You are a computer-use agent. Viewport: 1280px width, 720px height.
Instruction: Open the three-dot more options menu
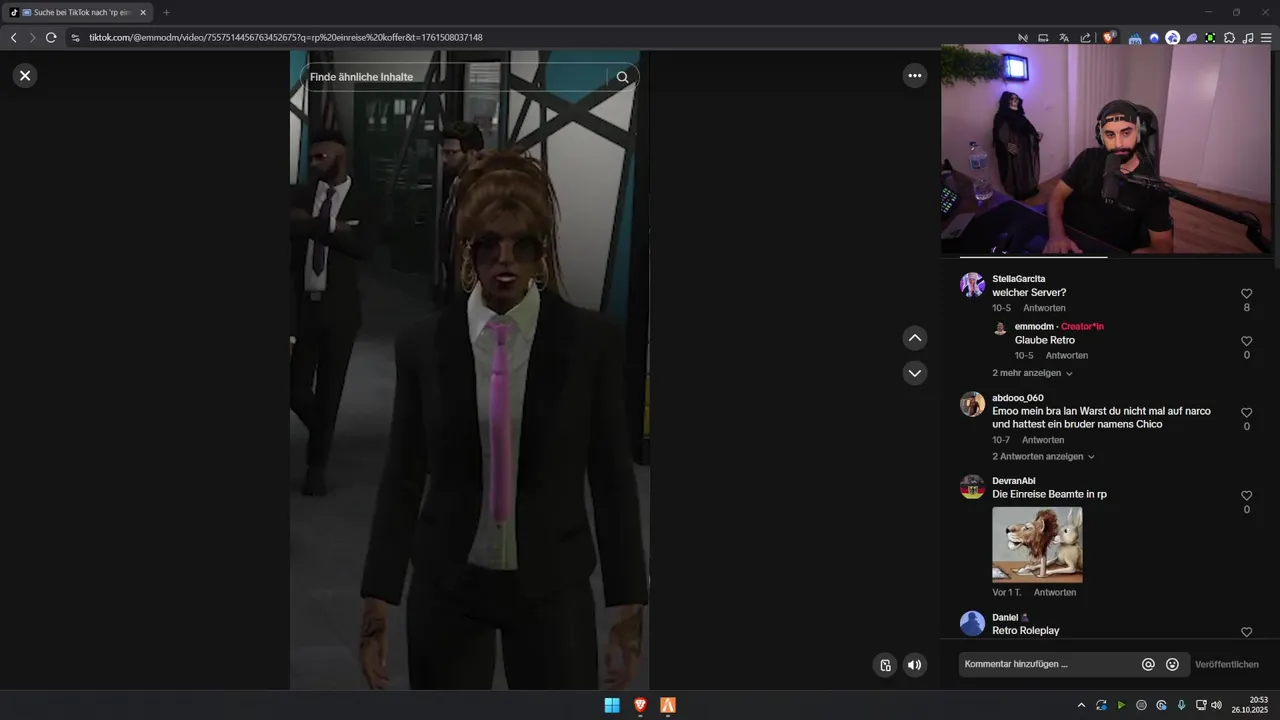click(914, 75)
